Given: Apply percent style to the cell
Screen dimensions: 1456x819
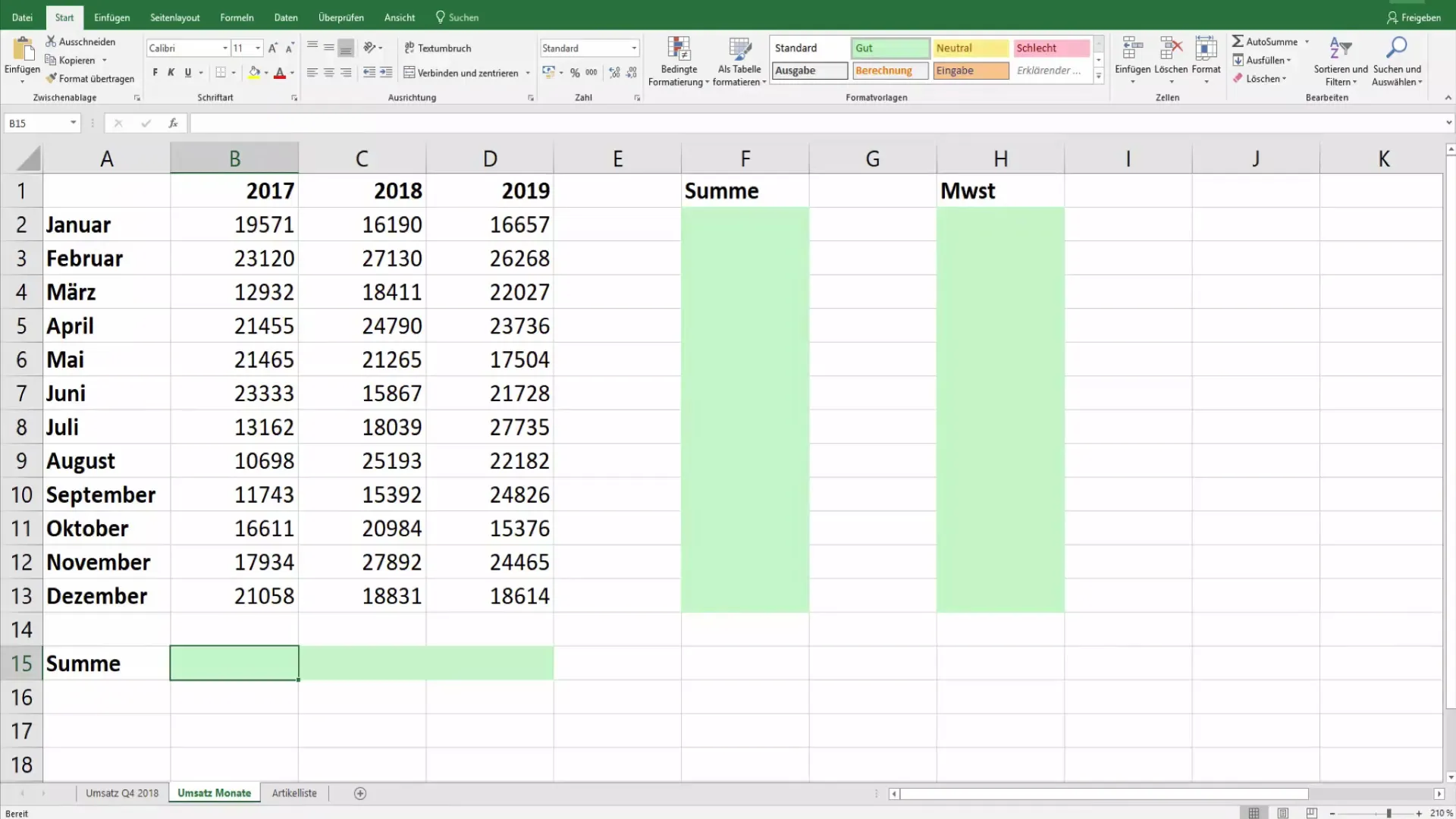Looking at the screenshot, I should click(575, 73).
